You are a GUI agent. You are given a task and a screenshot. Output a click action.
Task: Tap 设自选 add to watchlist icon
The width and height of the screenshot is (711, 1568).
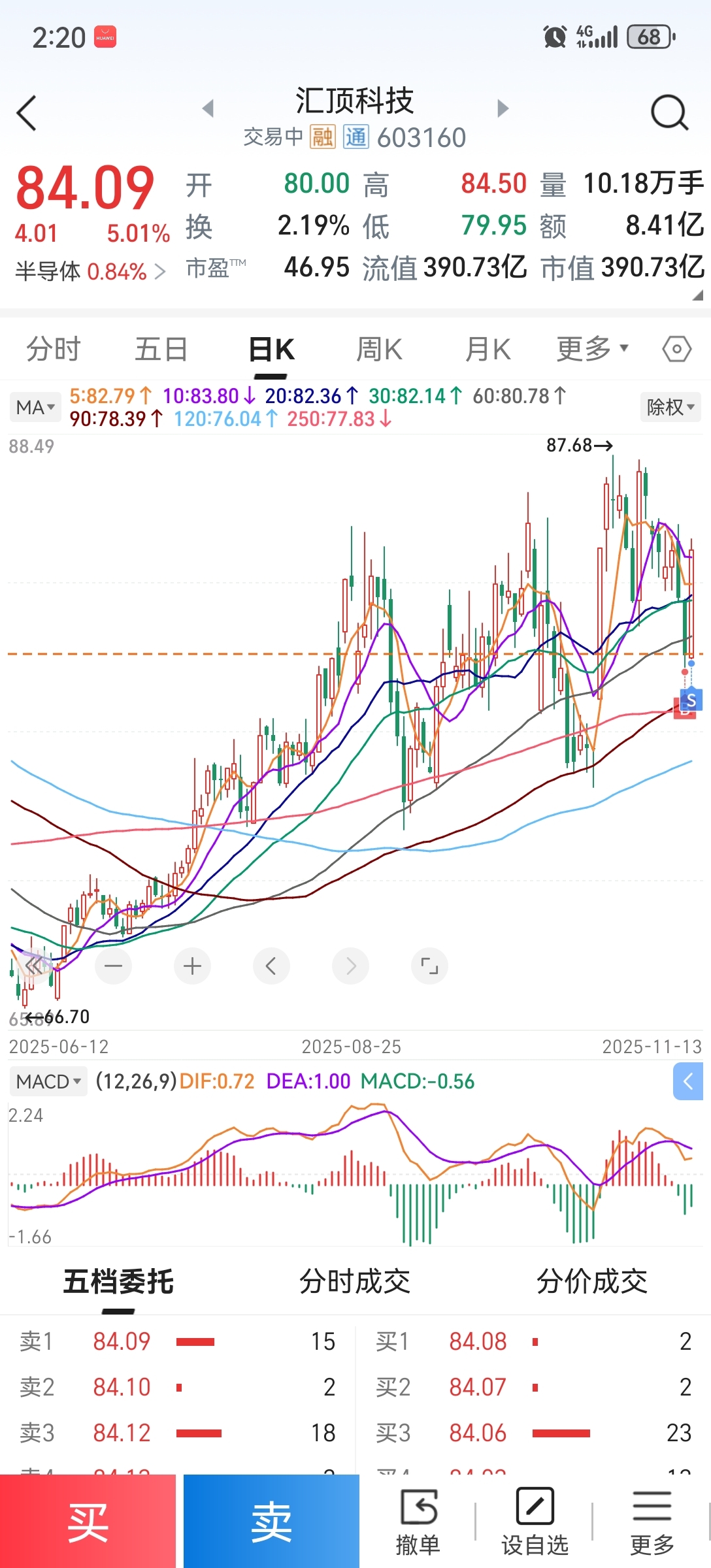[535, 1522]
